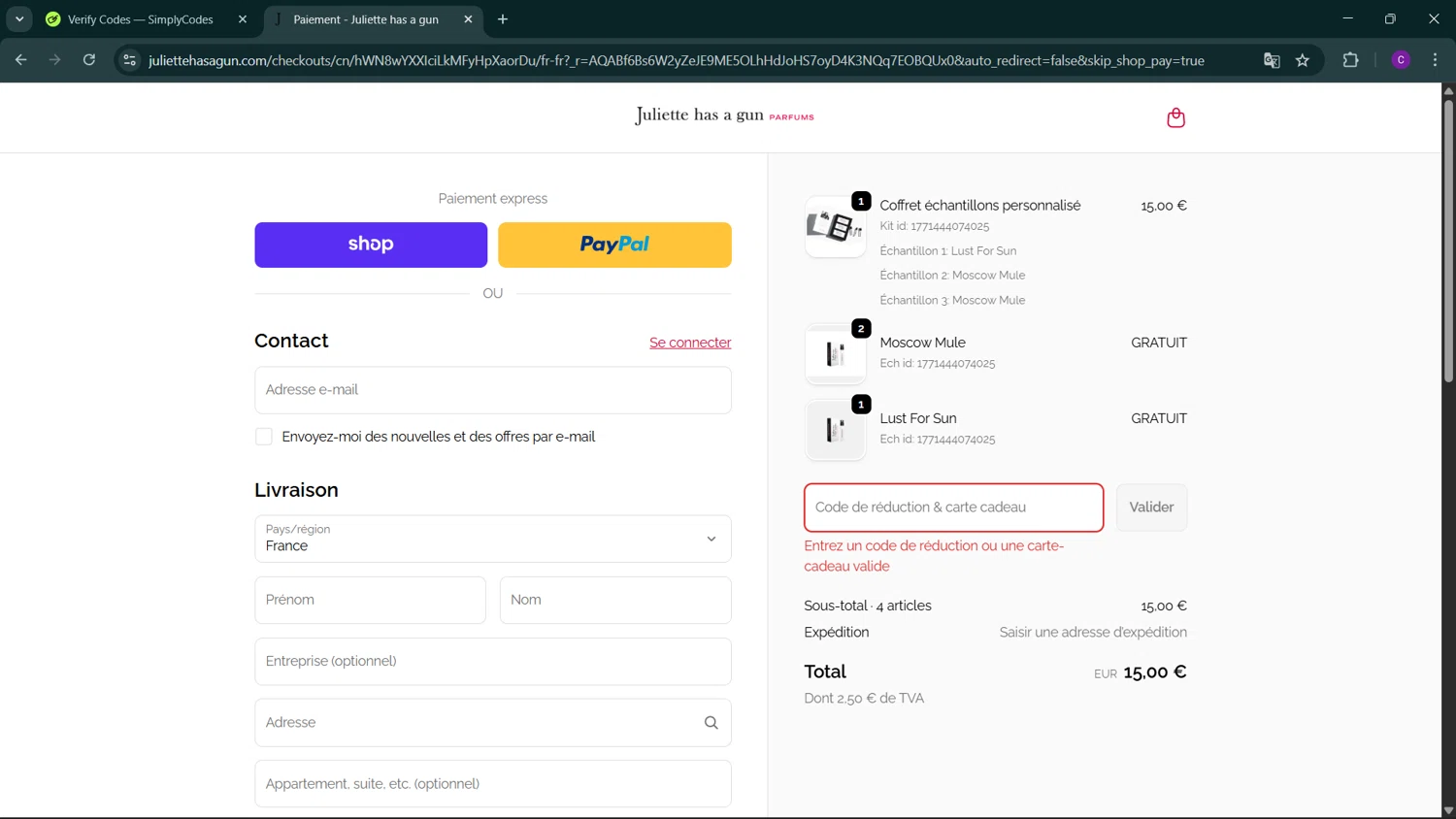Open the tab search dropdown arrow
The image size is (1456, 819).
click(19, 19)
